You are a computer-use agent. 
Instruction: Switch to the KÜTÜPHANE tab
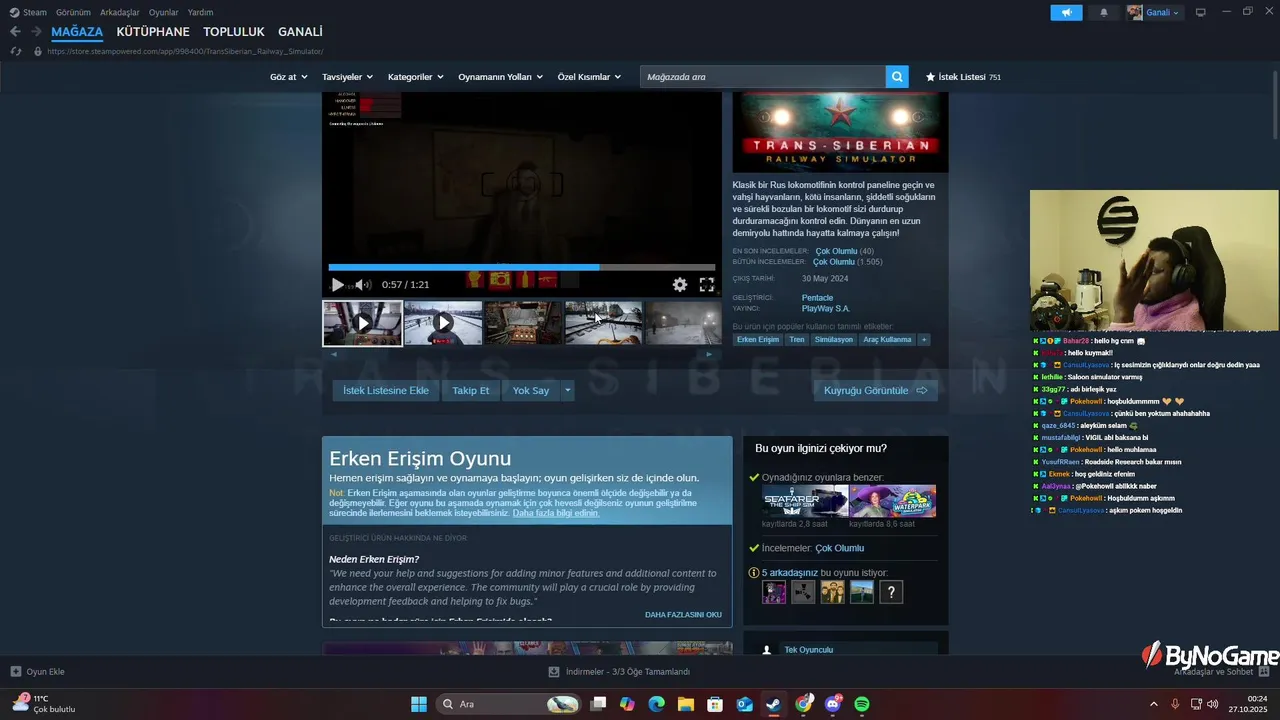(x=153, y=32)
